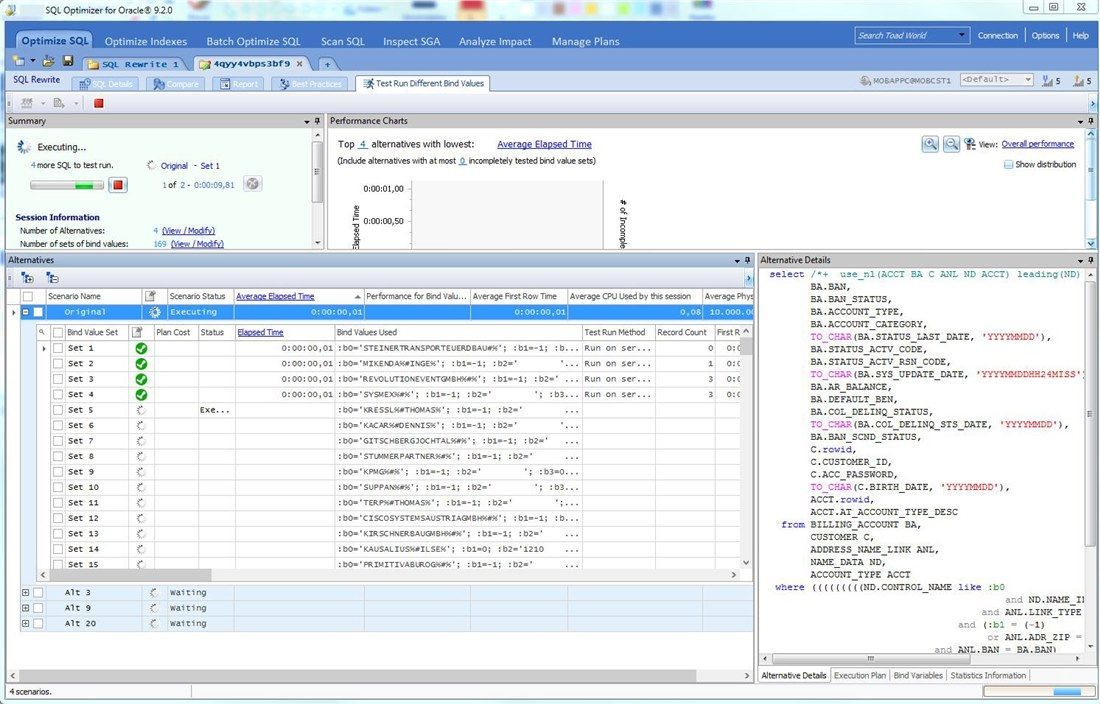Viewport: 1100px width, 704px height.
Task: Open the Manage Plans module
Action: [586, 41]
